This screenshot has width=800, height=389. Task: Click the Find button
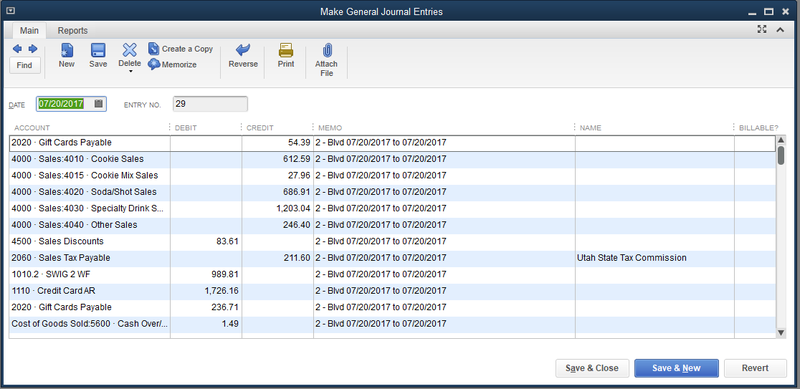click(24, 65)
